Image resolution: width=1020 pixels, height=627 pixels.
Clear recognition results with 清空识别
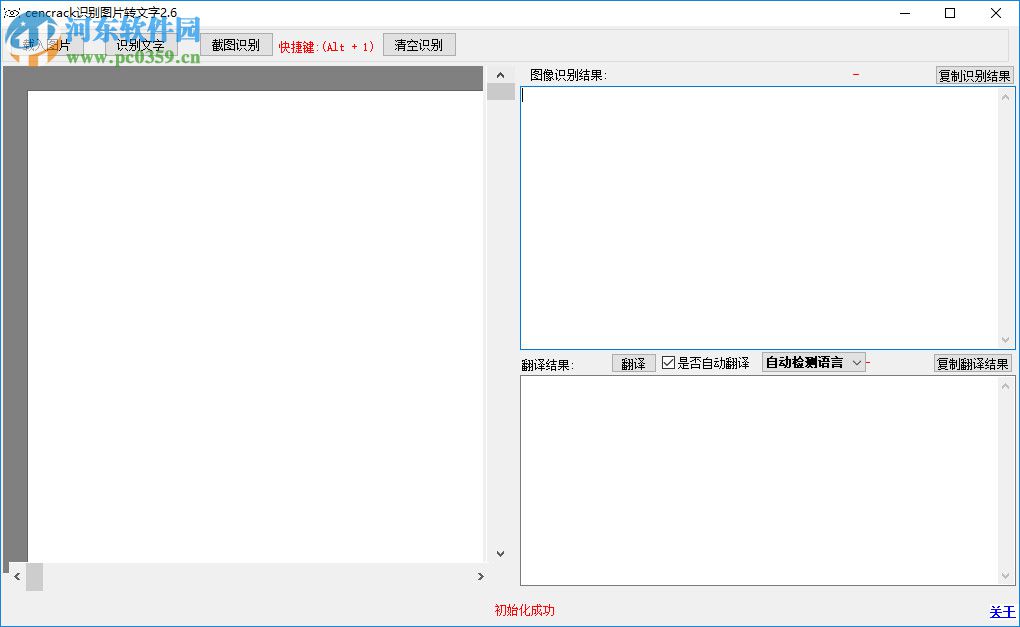click(419, 44)
